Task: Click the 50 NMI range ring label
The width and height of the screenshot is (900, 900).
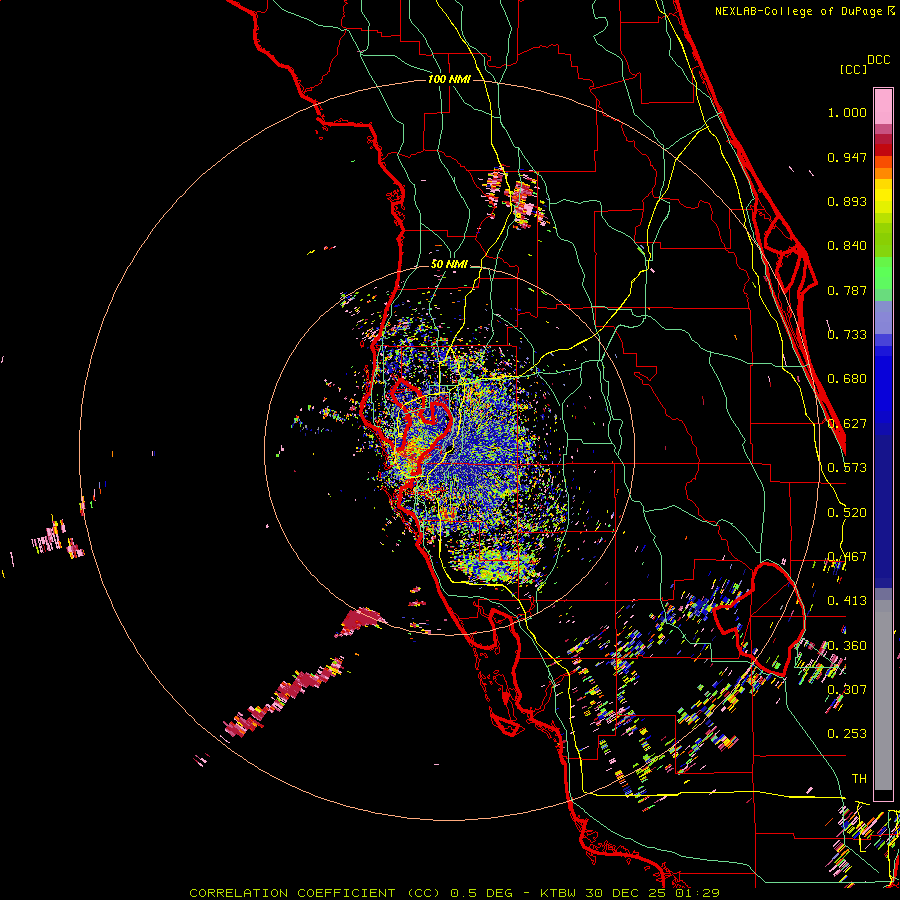Action: coord(449,264)
